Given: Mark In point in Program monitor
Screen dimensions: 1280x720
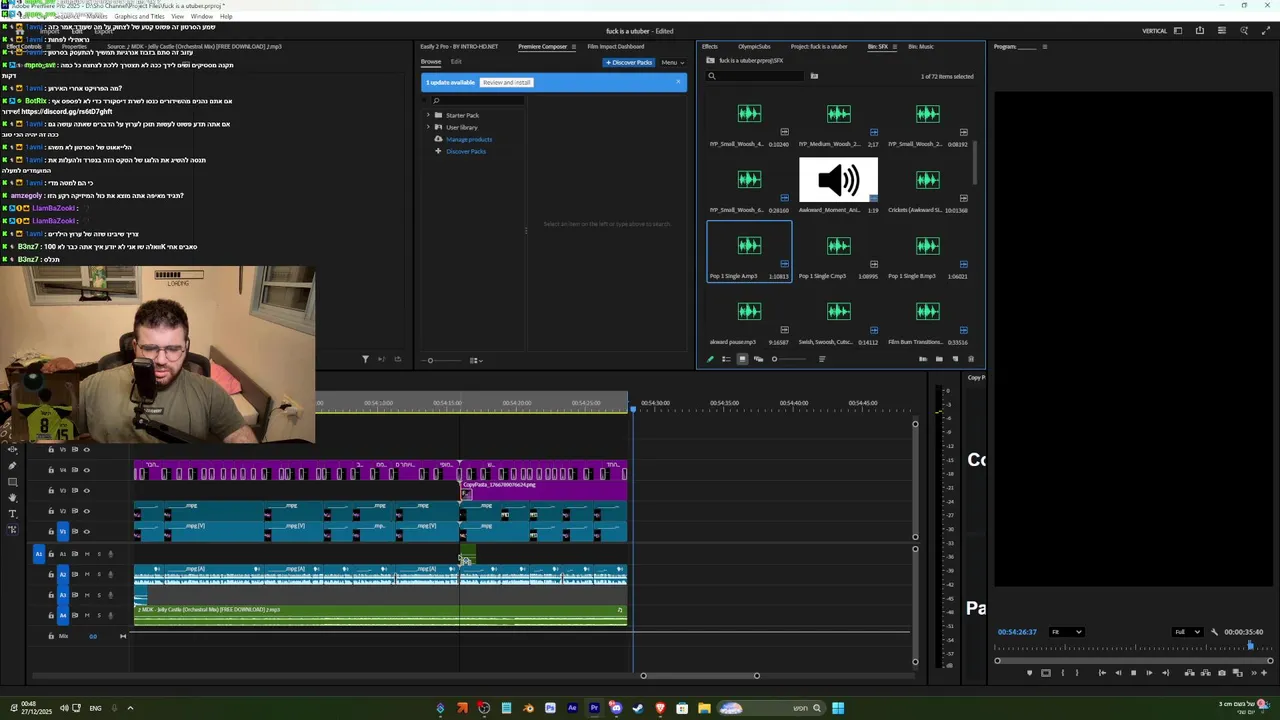Looking at the screenshot, I should [1062, 673].
